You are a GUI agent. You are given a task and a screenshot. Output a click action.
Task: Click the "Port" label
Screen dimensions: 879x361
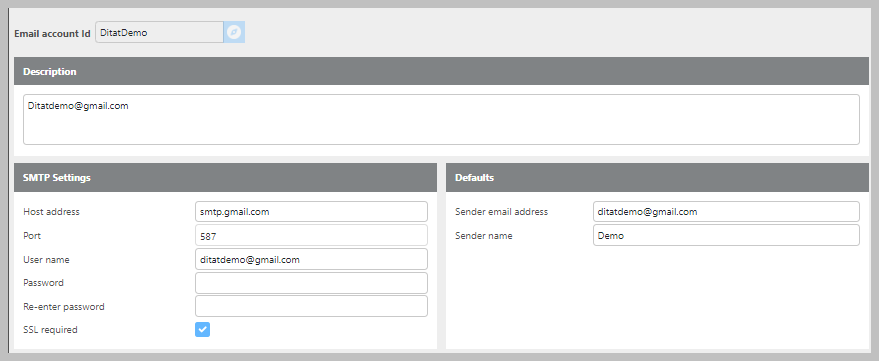pyautogui.click(x=32, y=235)
